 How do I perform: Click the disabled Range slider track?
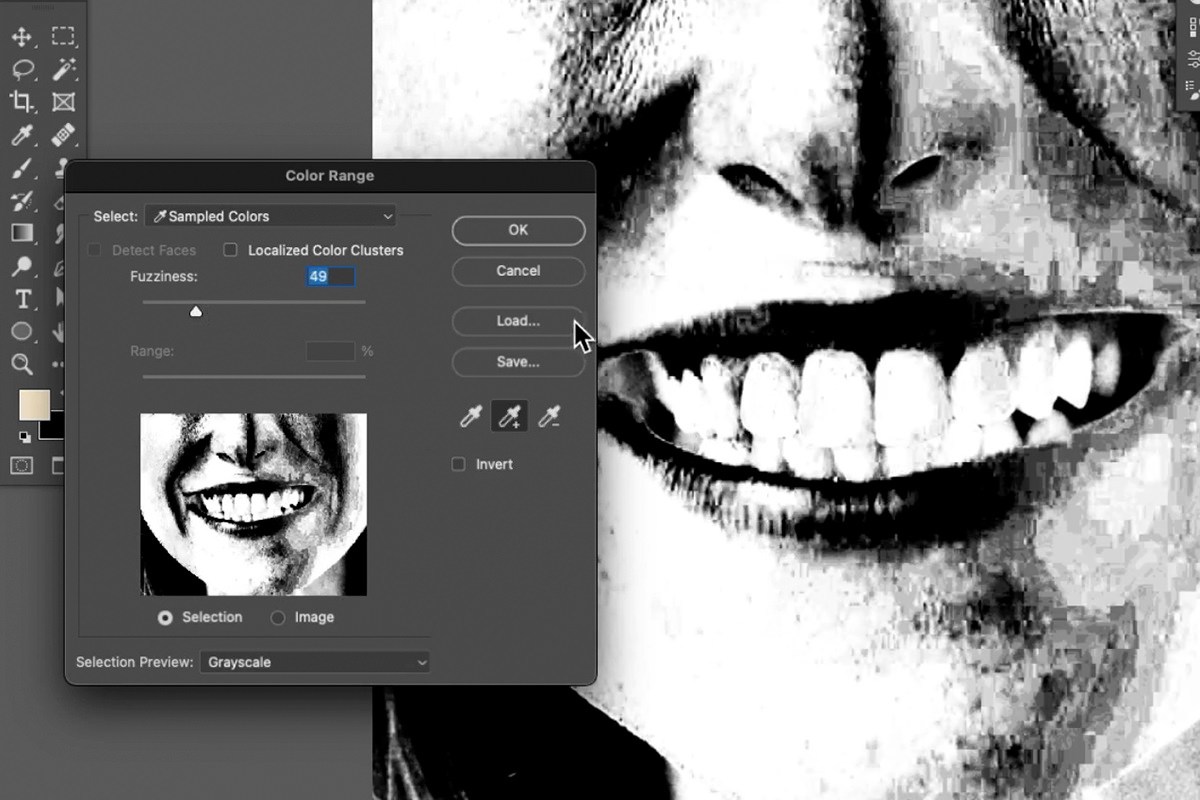click(x=254, y=376)
